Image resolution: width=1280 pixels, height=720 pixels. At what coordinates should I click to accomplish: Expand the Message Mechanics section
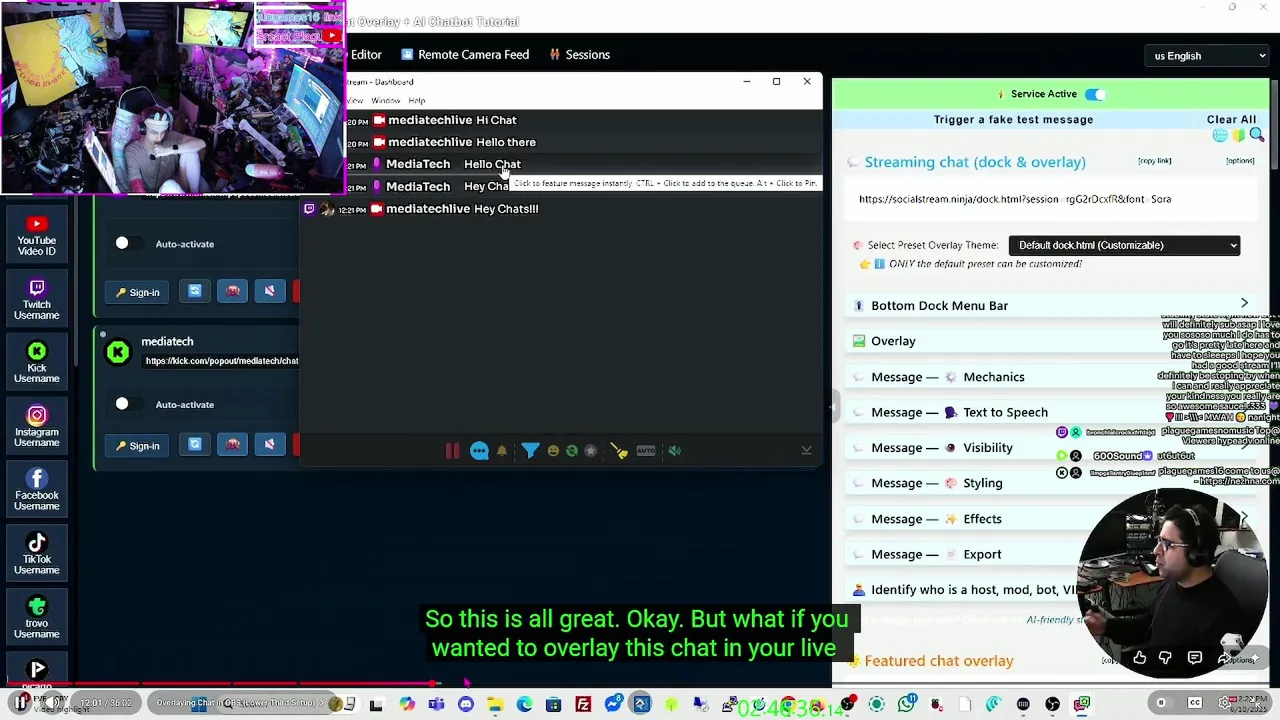point(1050,377)
